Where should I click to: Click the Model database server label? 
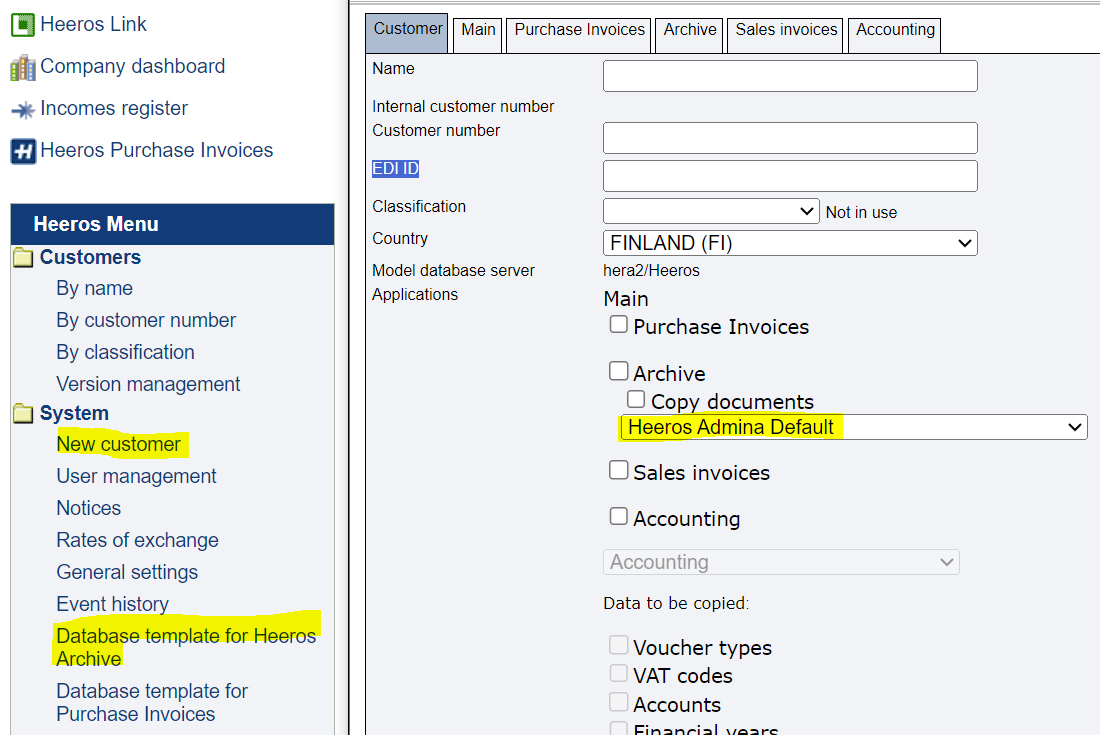pyautogui.click(x=452, y=271)
